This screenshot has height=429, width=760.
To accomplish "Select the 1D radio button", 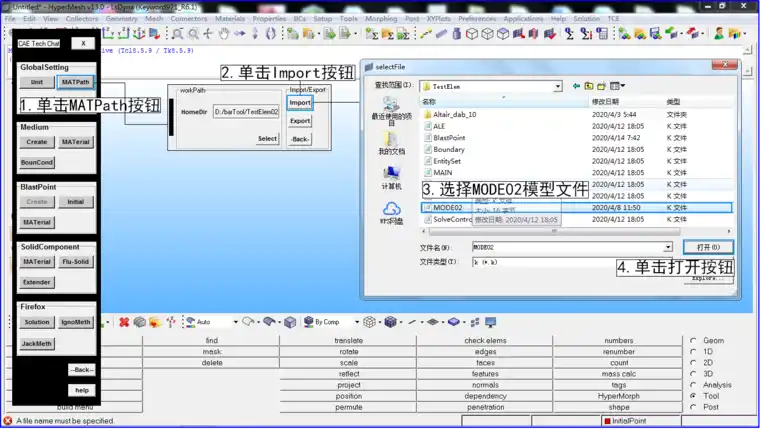I will click(x=694, y=351).
